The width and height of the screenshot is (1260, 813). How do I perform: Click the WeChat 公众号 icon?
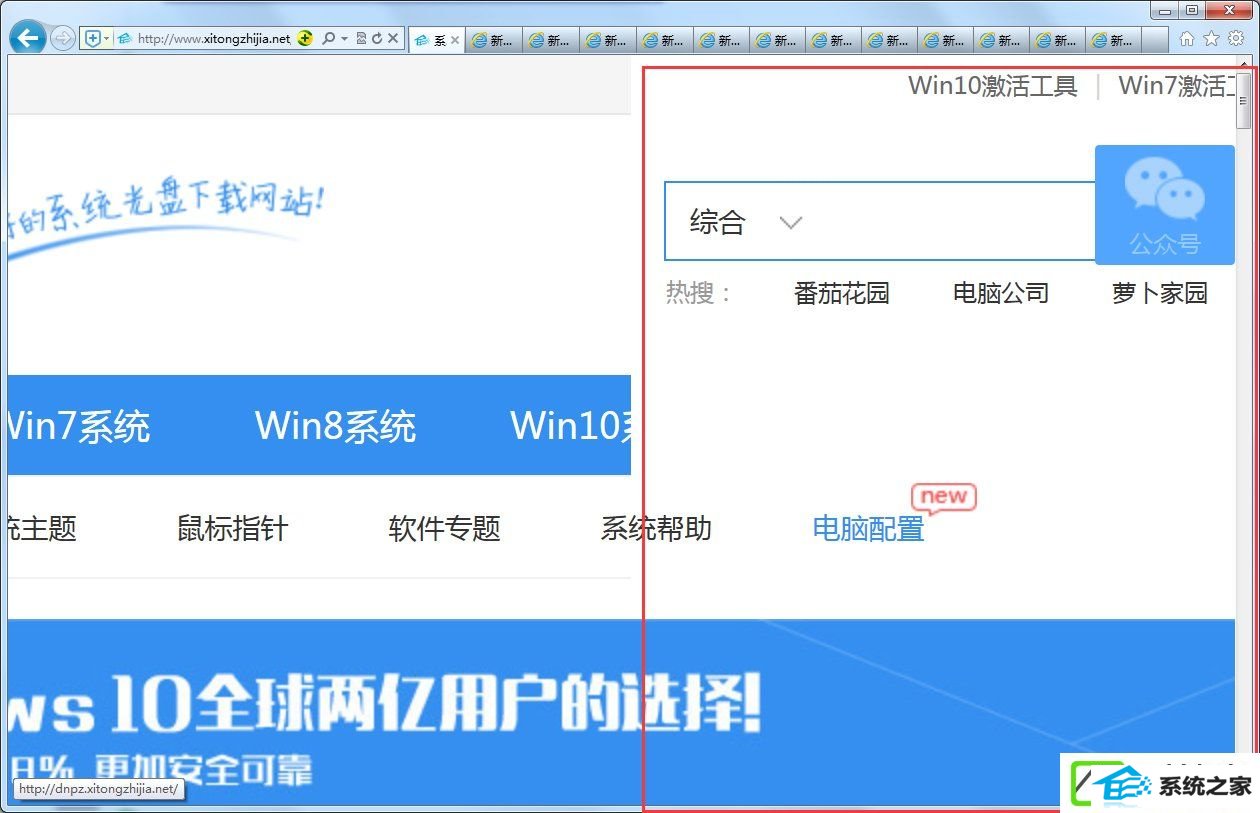[x=1165, y=205]
